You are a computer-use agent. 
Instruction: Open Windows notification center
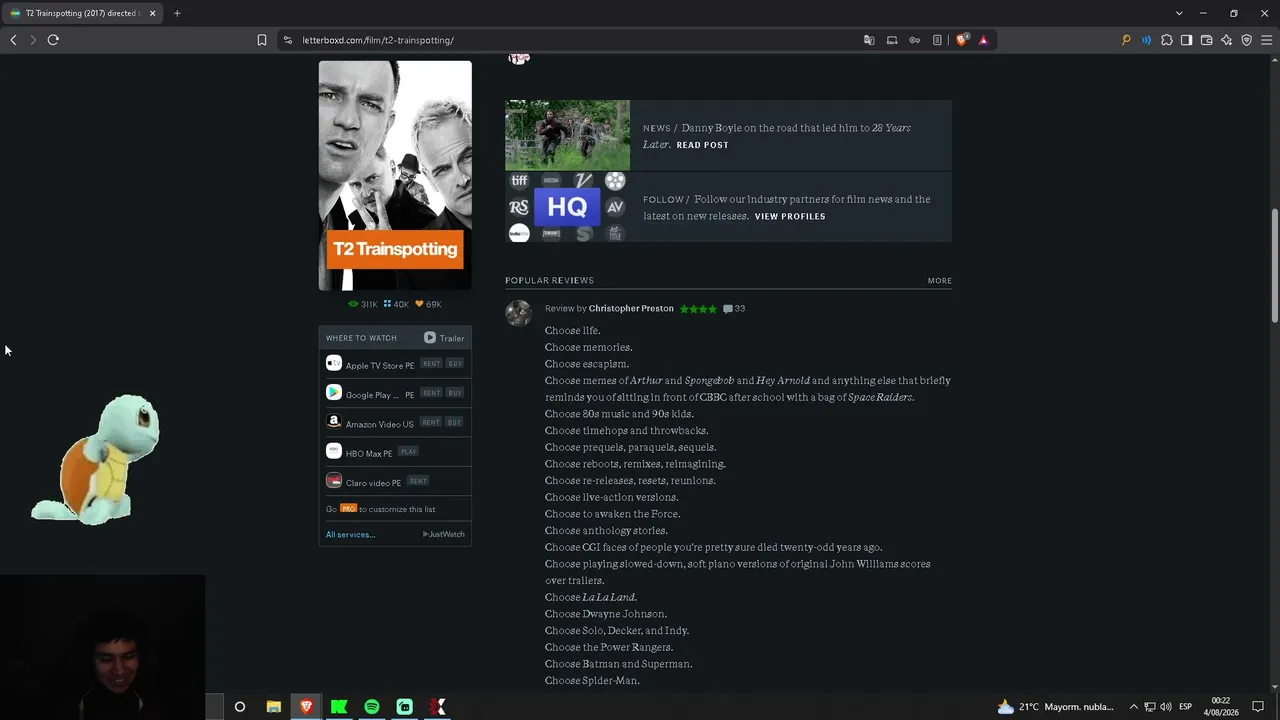(1258, 707)
